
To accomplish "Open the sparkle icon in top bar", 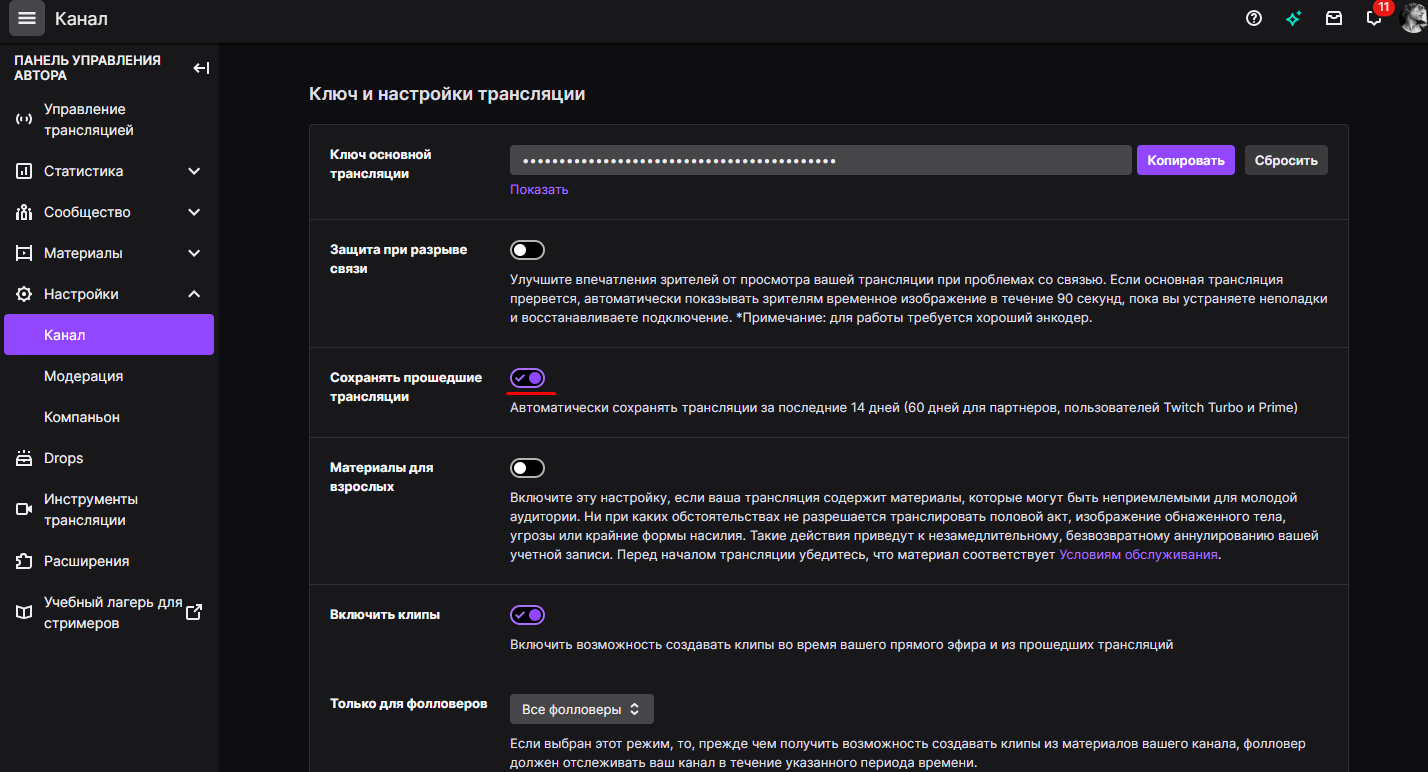I will (1294, 18).
